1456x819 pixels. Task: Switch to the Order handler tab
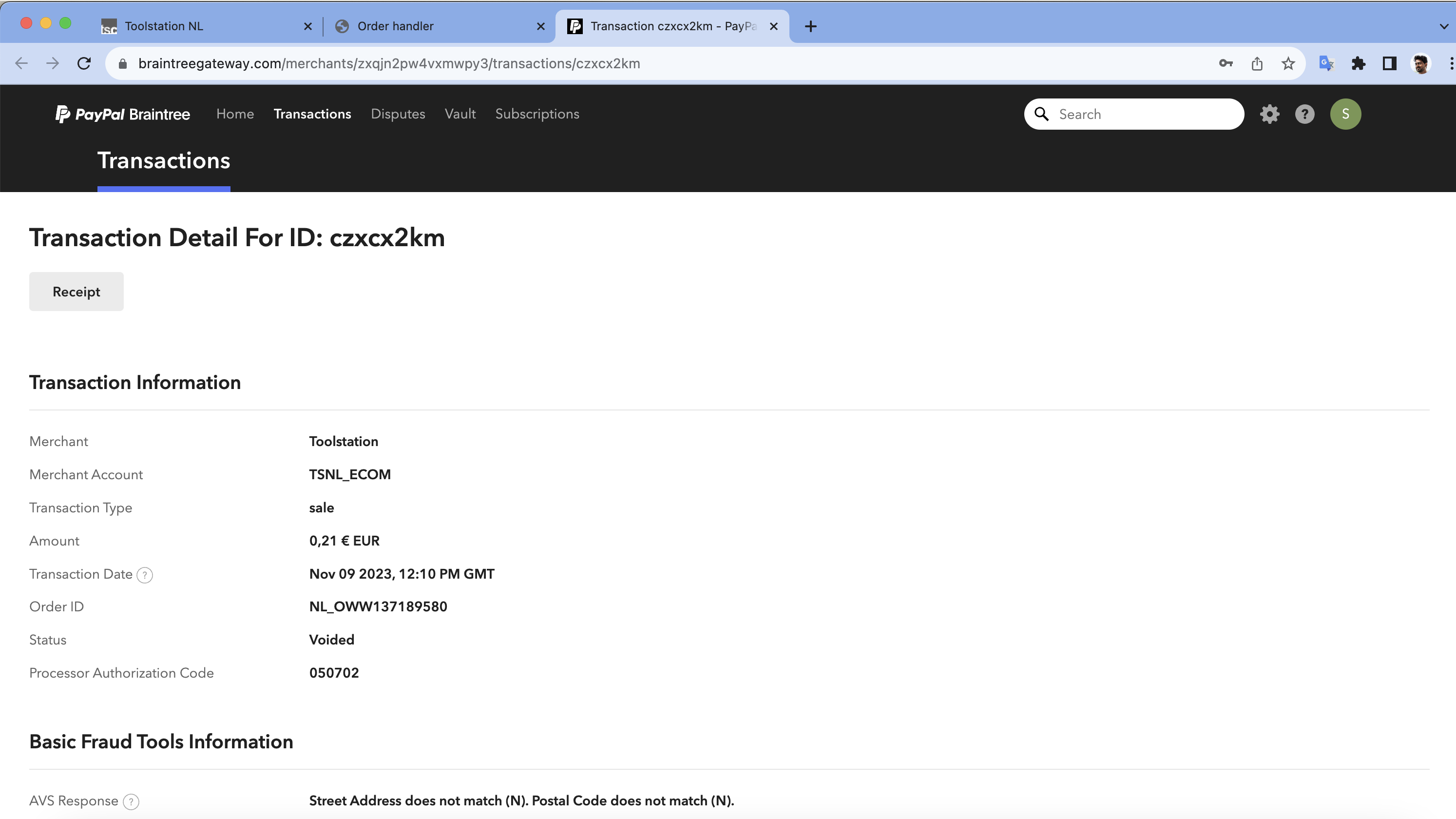[x=395, y=26]
